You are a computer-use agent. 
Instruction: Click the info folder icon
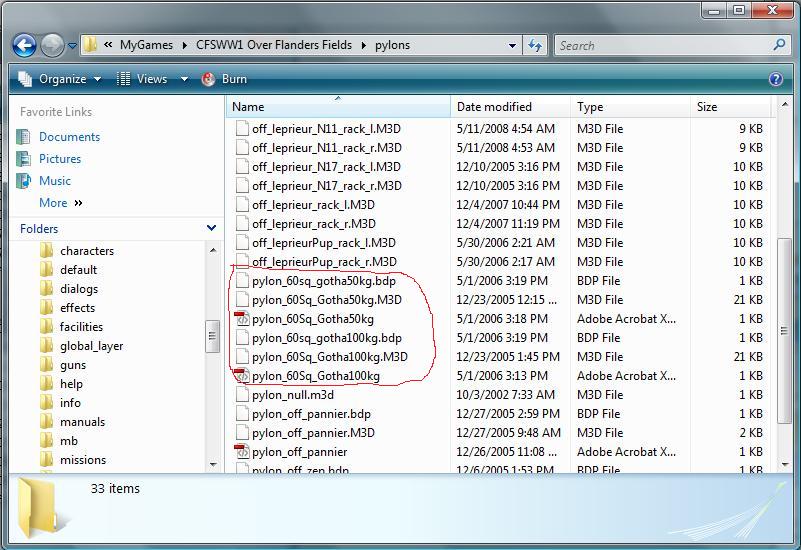[x=46, y=402]
